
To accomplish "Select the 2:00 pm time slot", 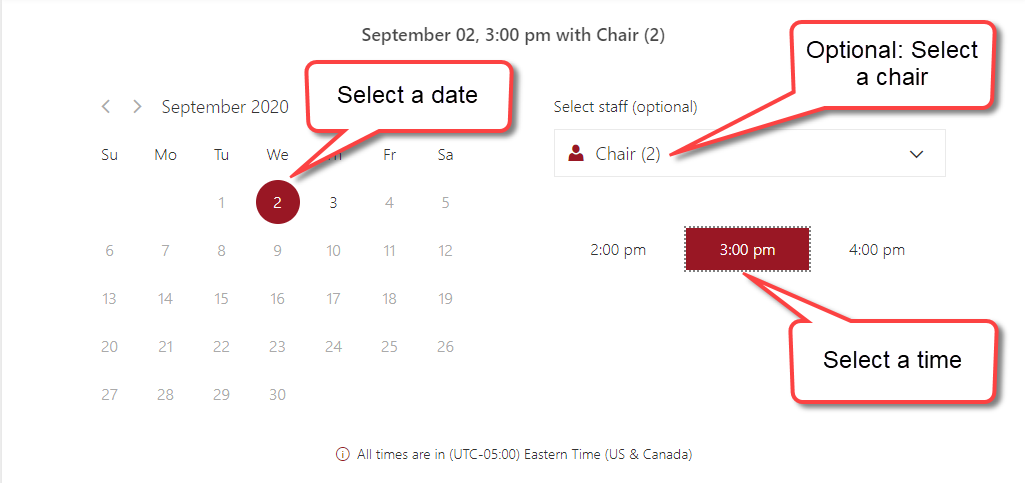I will [618, 250].
